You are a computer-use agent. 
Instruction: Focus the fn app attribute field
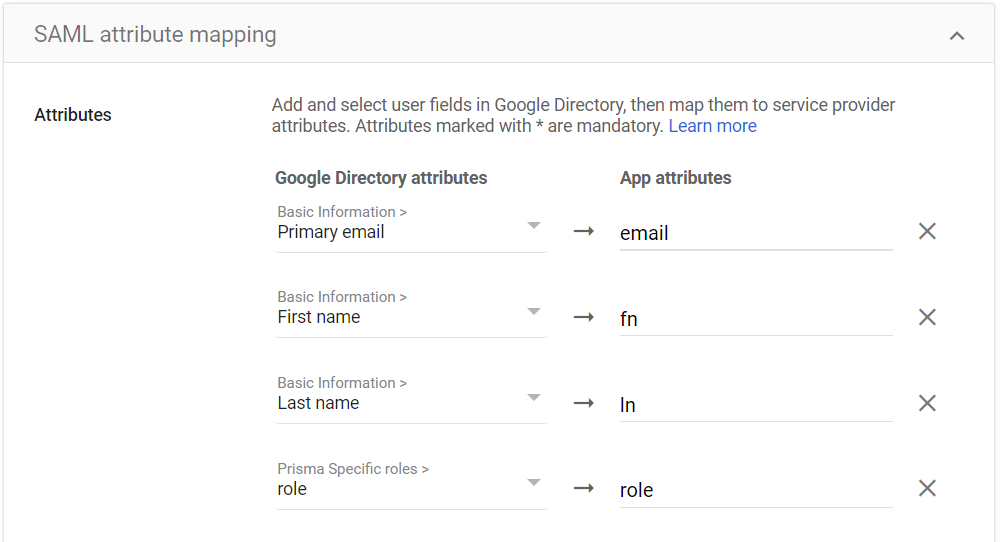pos(755,319)
